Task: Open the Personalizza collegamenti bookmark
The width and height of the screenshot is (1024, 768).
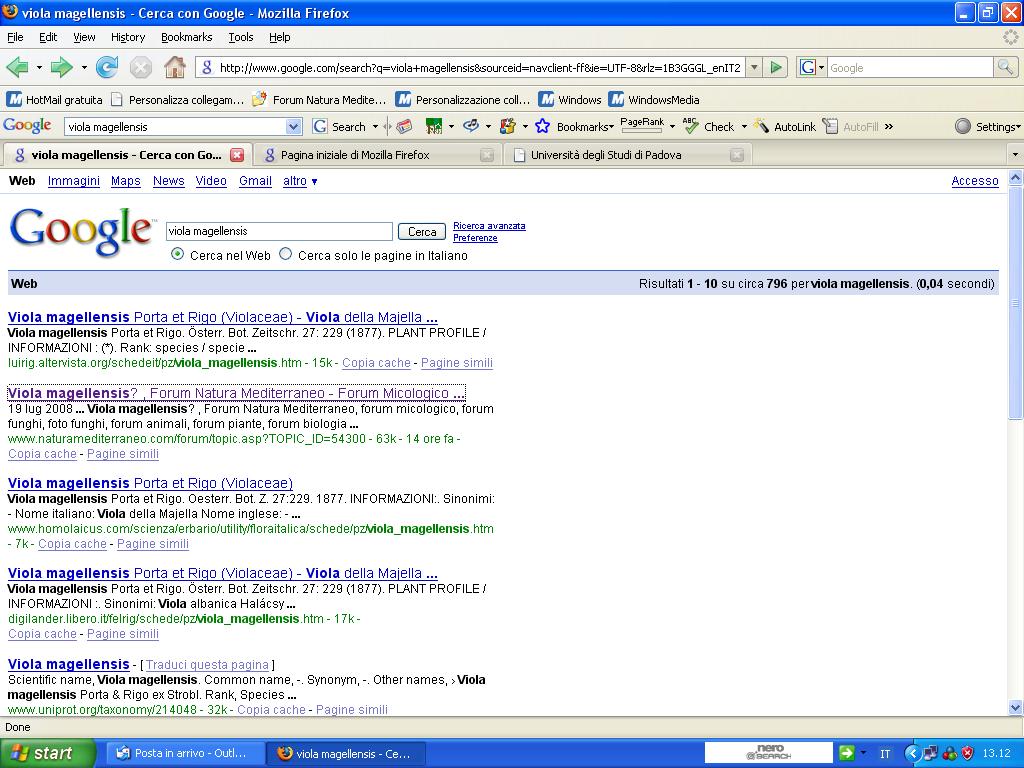Action: coord(177,100)
